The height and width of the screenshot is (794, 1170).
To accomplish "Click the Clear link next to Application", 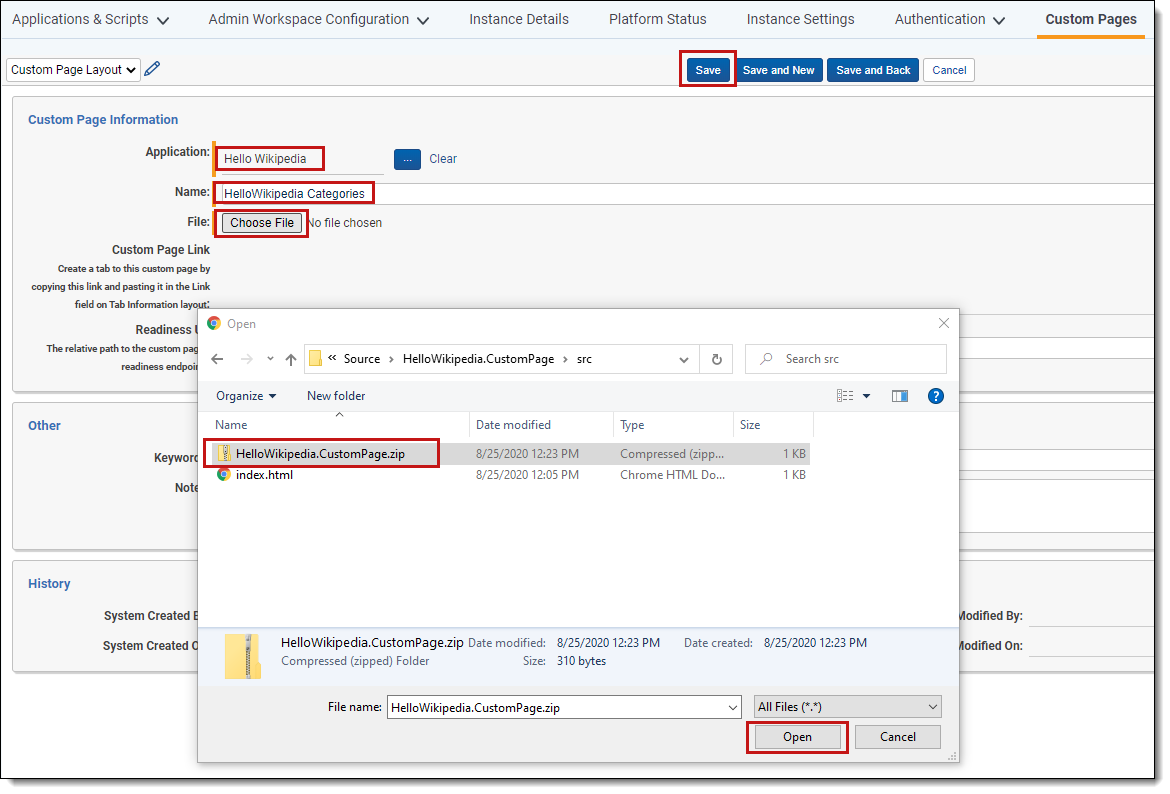I will [x=442, y=159].
